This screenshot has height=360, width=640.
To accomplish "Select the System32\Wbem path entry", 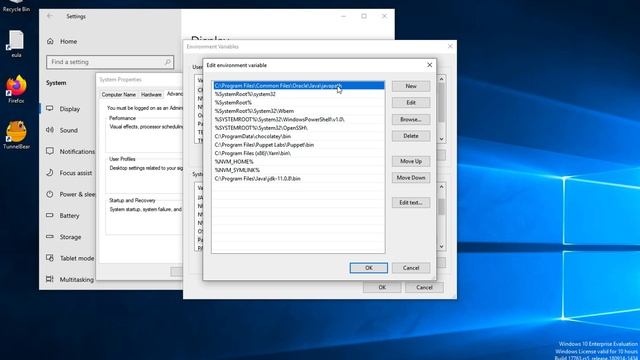I will point(299,111).
